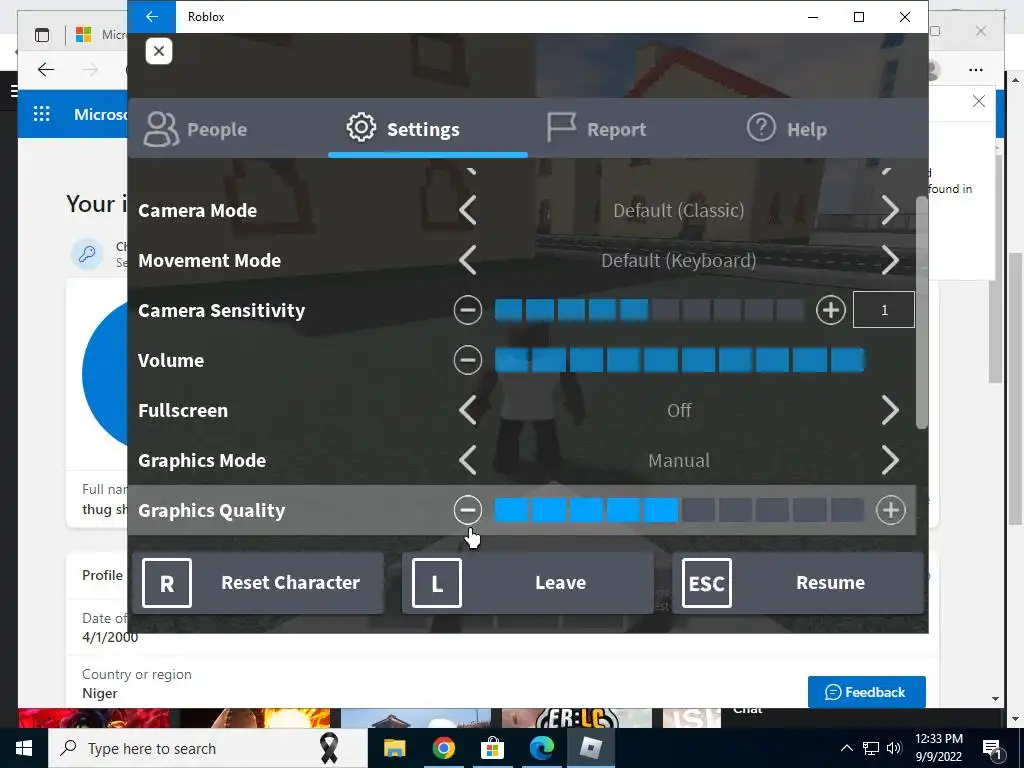Open volume control tray icon

point(894,748)
